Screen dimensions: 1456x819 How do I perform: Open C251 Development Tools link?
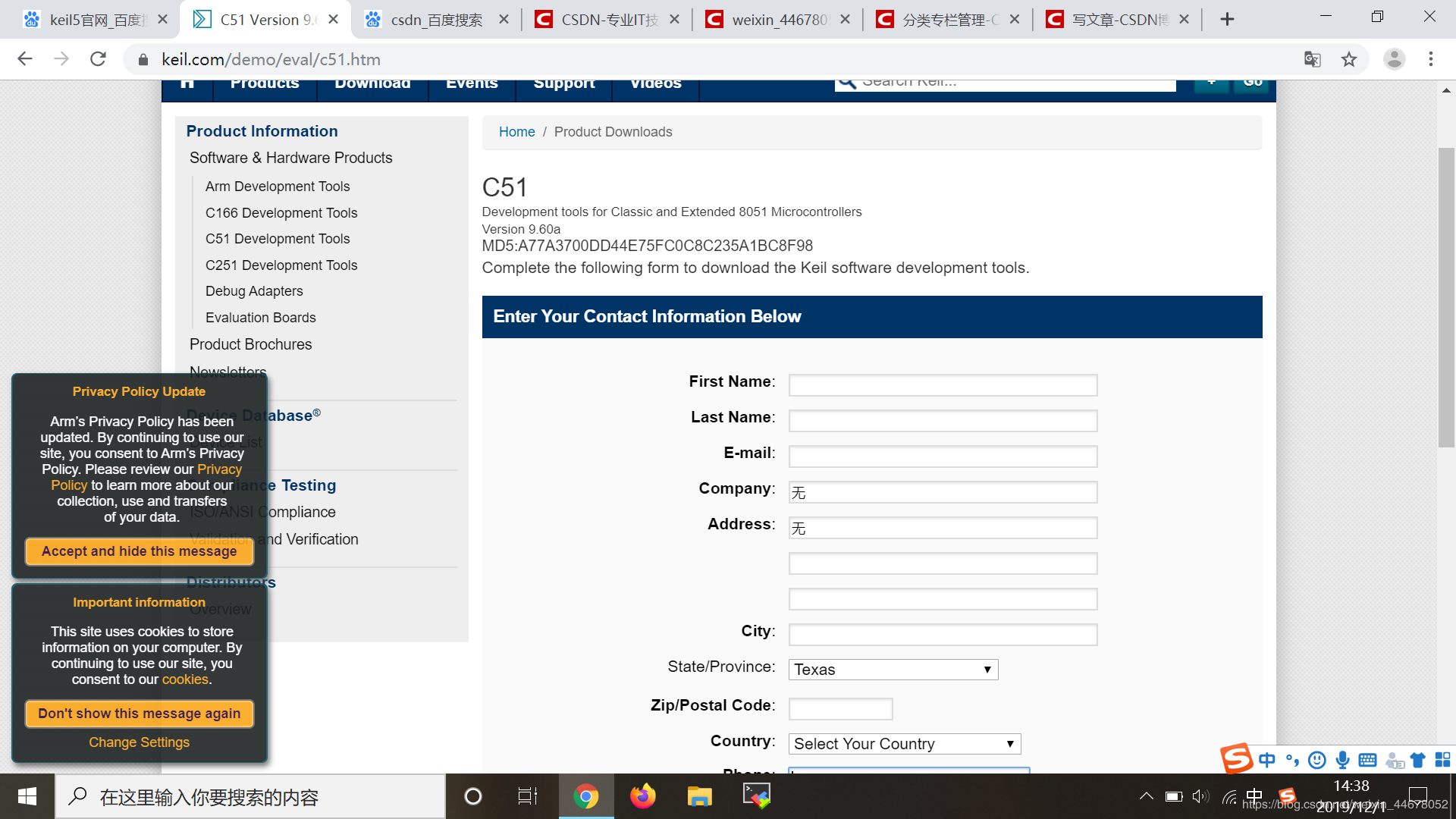[x=281, y=265]
